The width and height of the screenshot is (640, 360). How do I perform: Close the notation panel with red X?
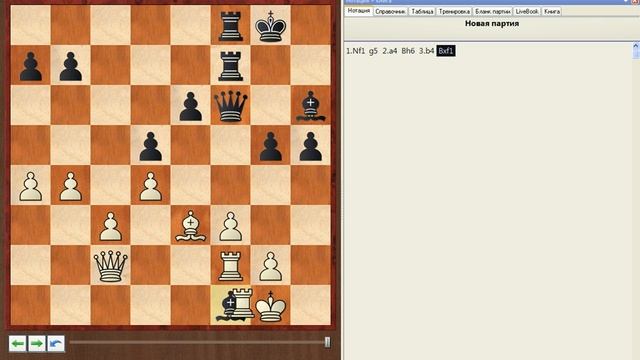coord(636,2)
